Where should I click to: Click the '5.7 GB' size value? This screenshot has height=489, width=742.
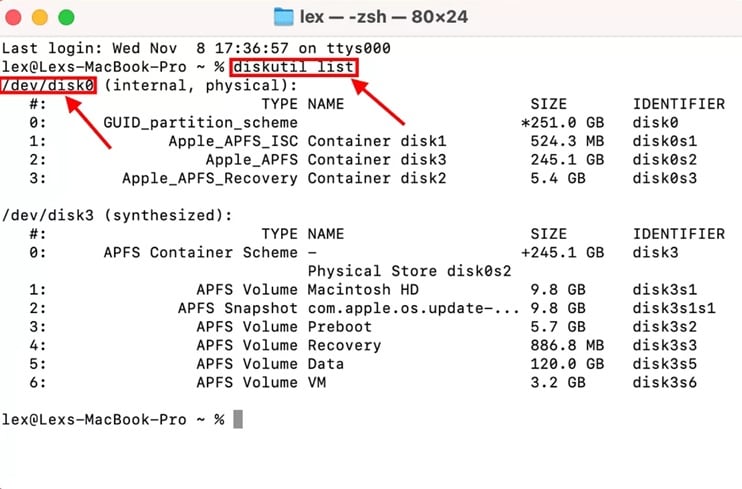pyautogui.click(x=557, y=327)
